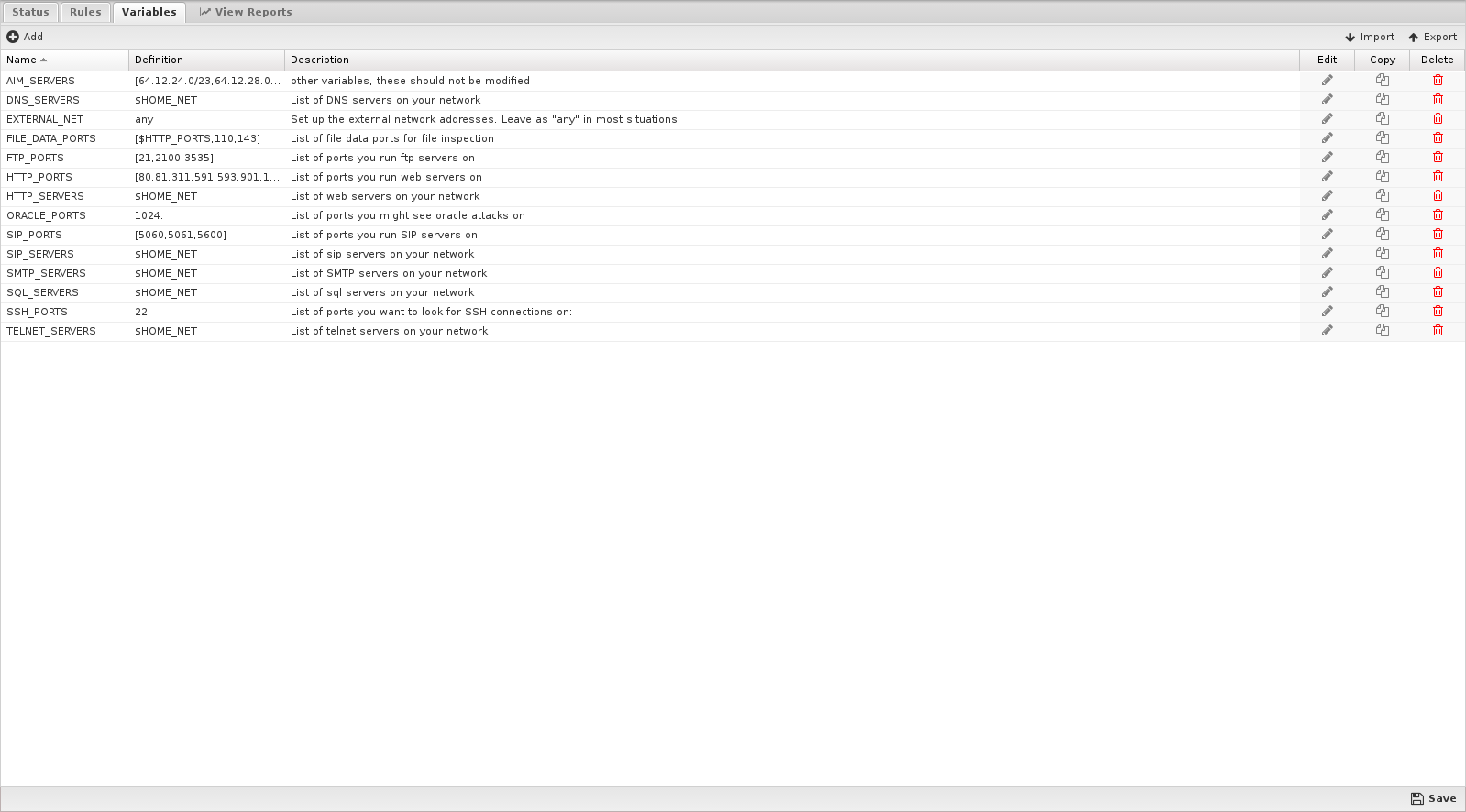Screen dimensions: 1466x812
Task: Copy the FILE_DATA_PORTS variable
Action: tap(1382, 138)
